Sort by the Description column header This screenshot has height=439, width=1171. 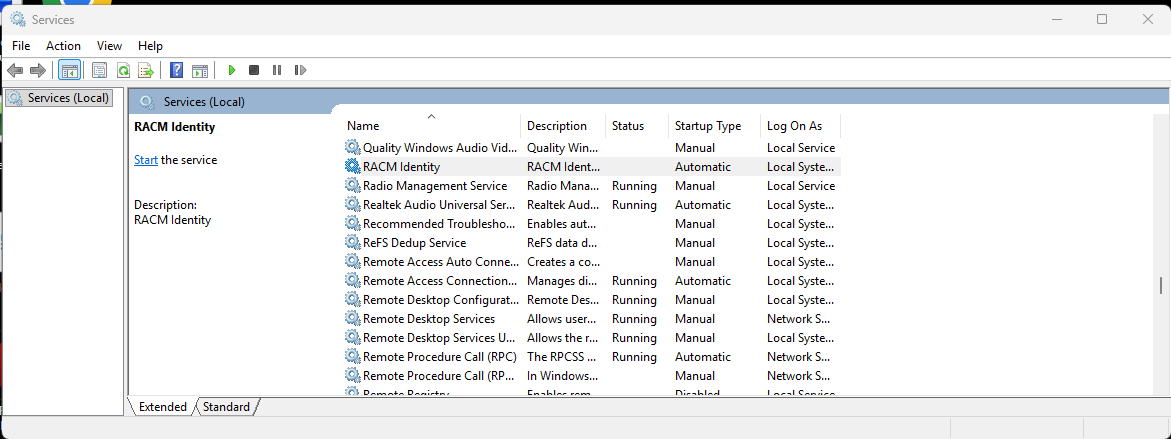tap(563, 125)
